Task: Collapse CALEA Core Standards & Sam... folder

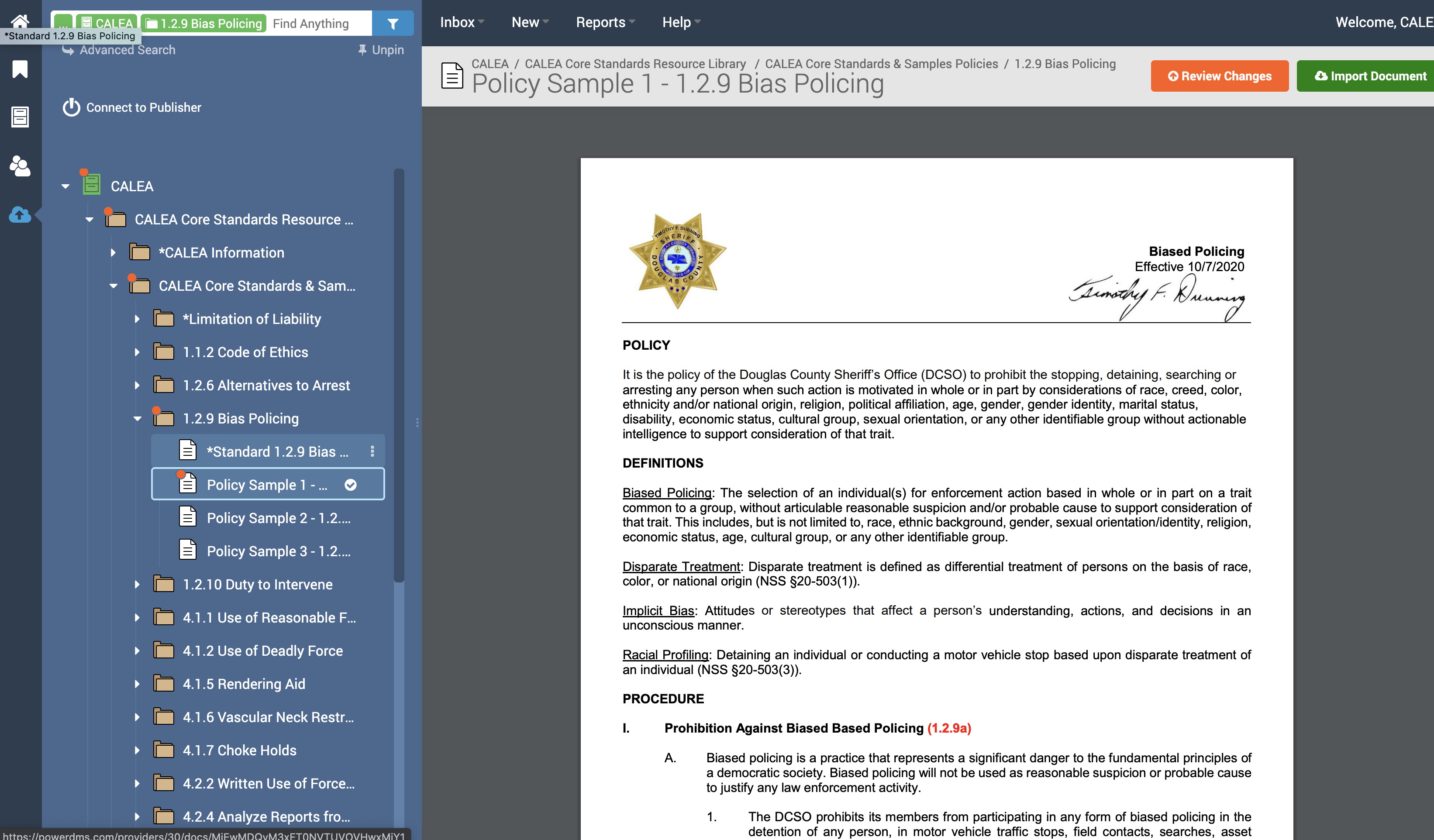Action: [114, 286]
